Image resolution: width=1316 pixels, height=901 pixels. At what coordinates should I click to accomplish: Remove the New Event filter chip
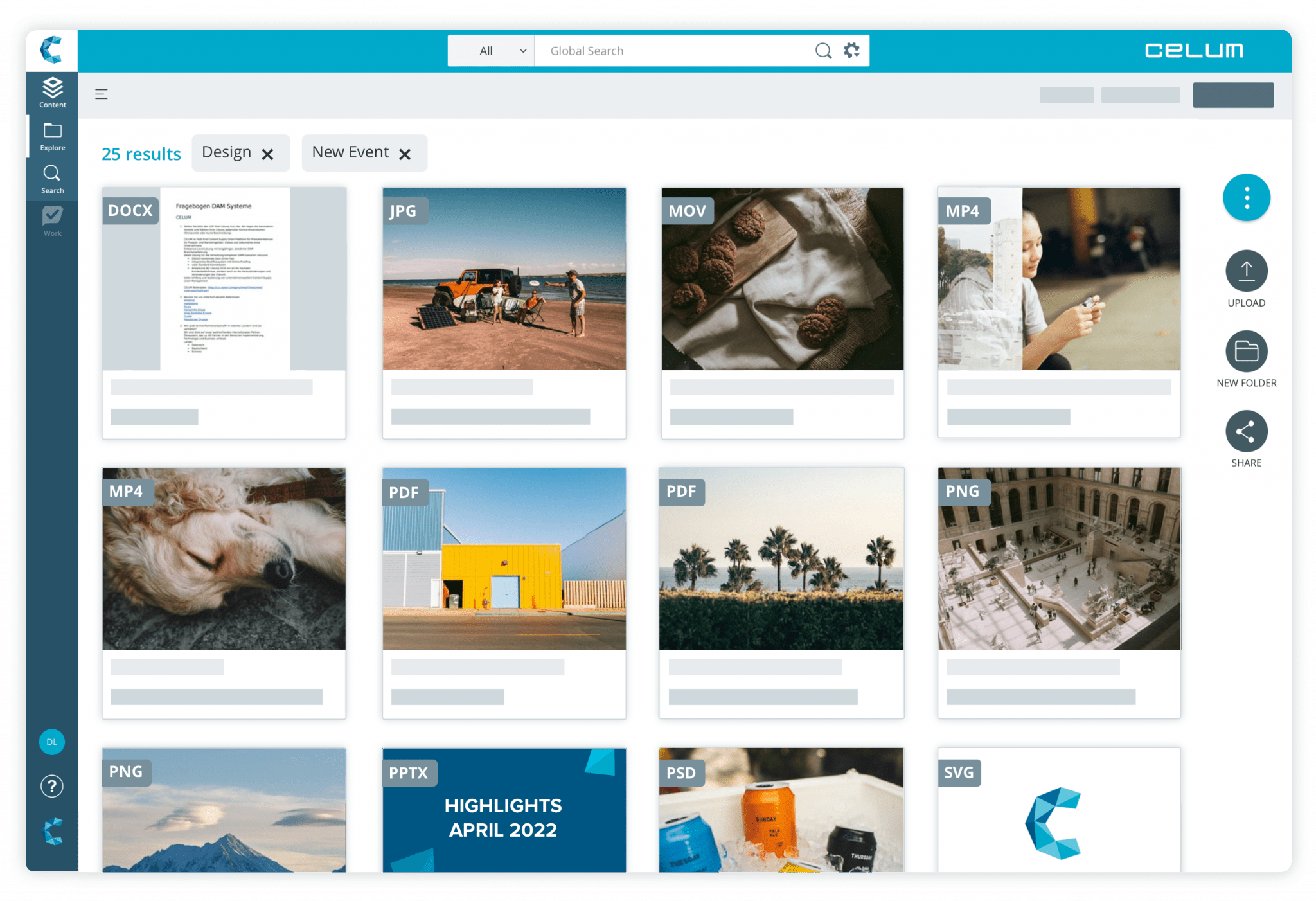(x=405, y=153)
